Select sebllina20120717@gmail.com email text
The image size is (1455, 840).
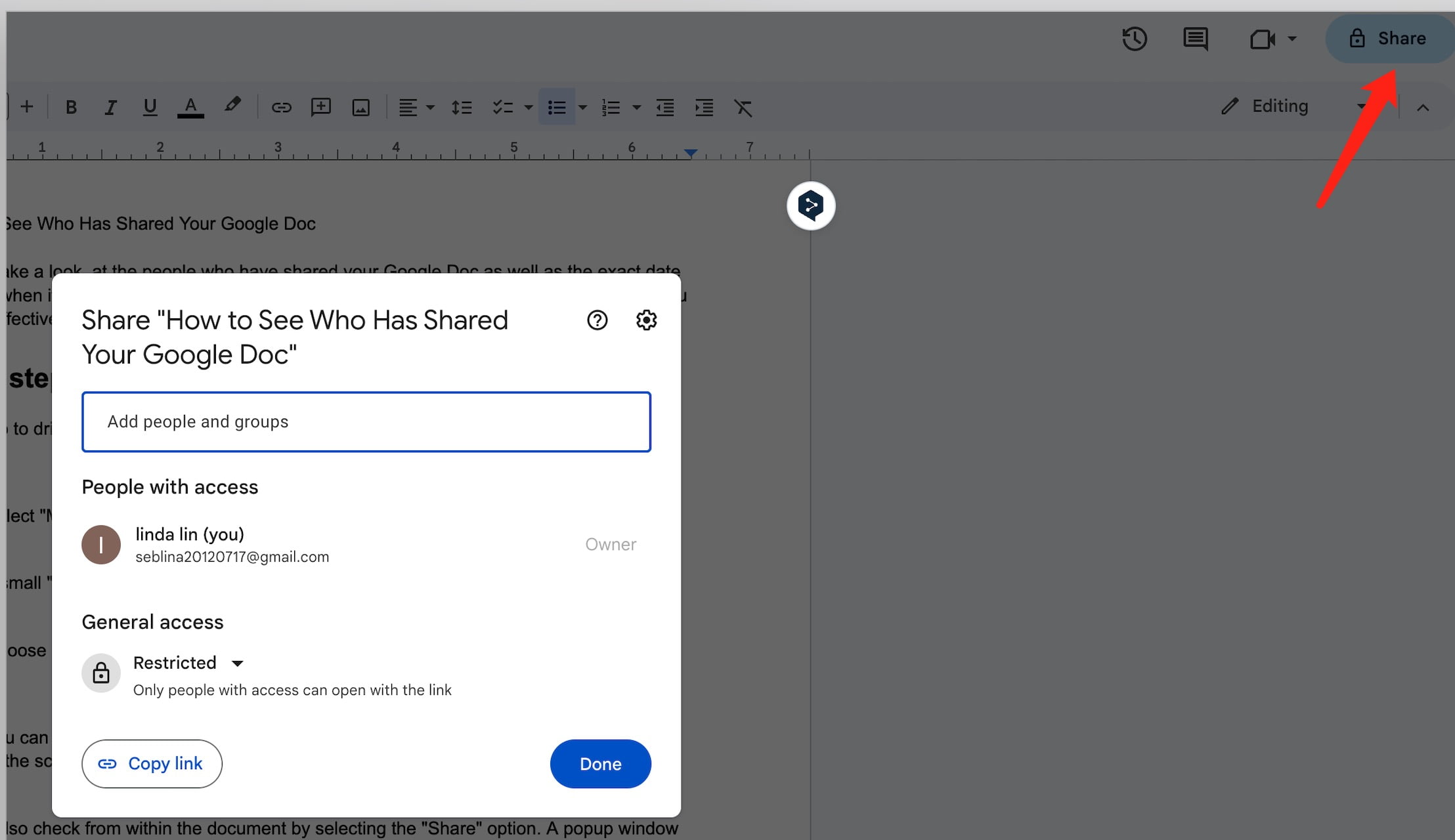[x=232, y=557]
